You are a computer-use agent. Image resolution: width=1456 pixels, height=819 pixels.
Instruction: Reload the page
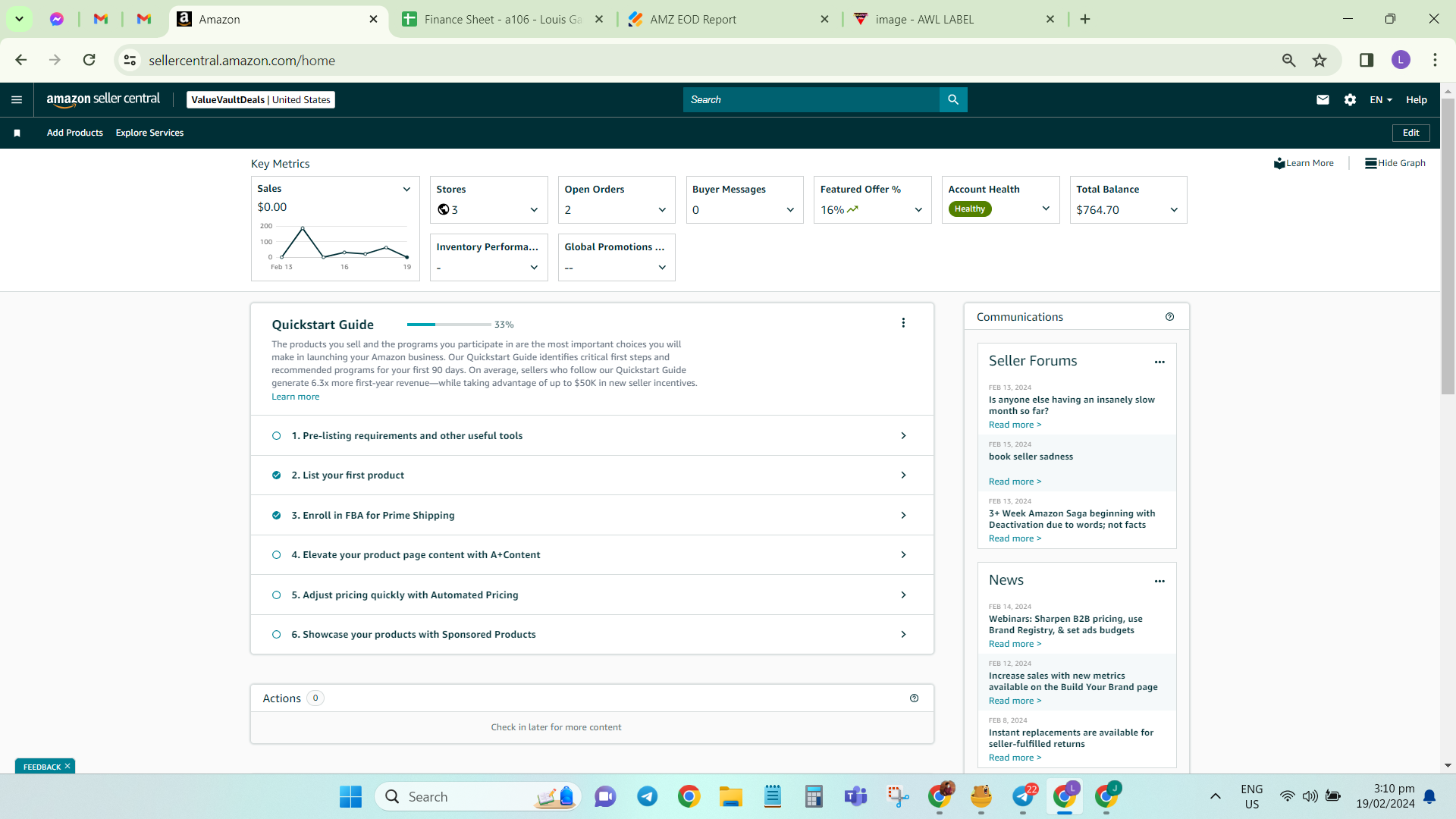click(89, 60)
